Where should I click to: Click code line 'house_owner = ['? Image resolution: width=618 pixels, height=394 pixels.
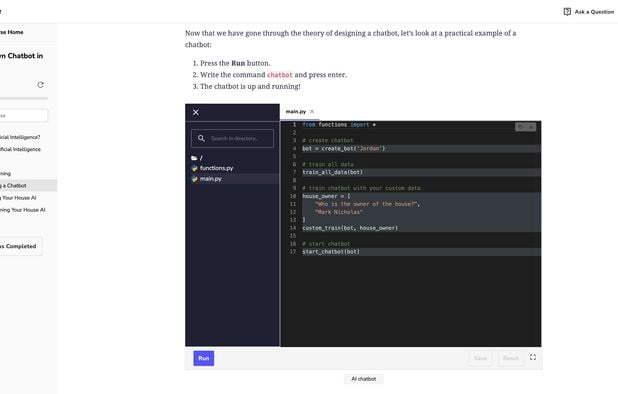[326, 196]
